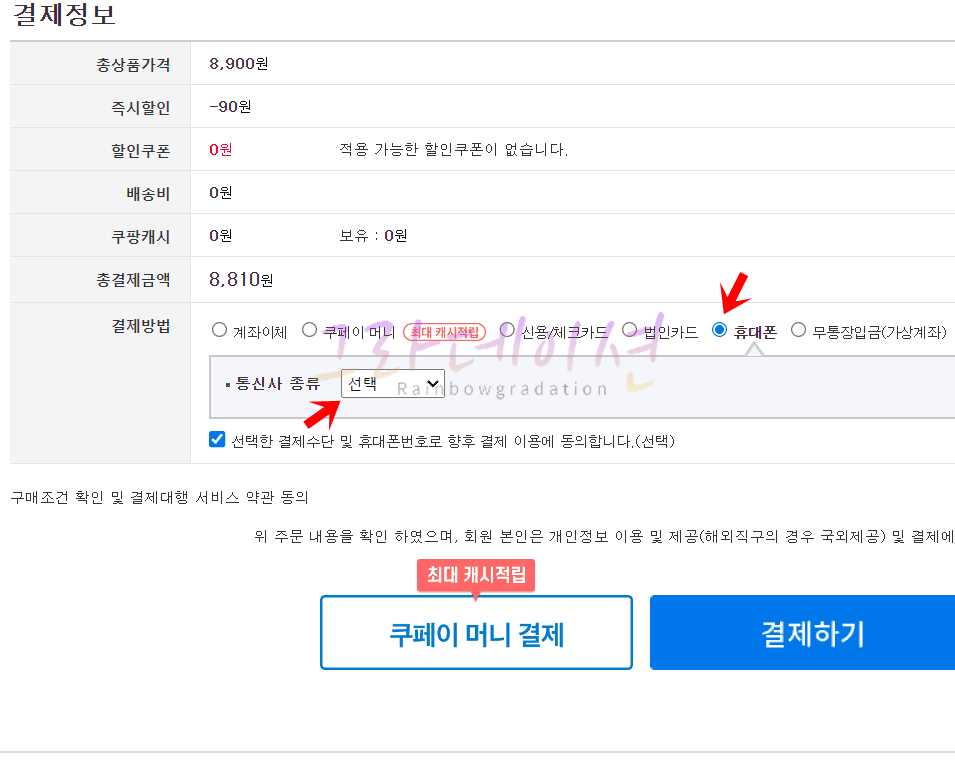The image size is (955, 769).
Task: Click the 8,810원 total payment amount
Action: click(241, 279)
